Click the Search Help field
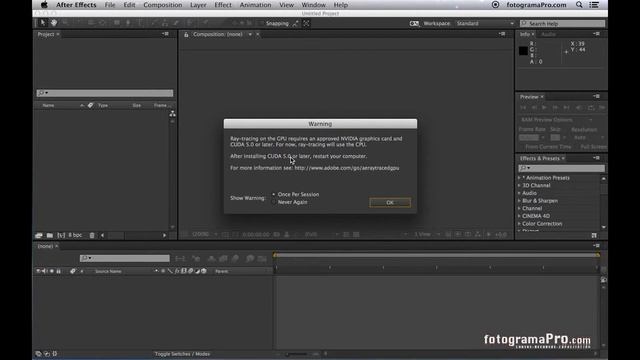This screenshot has height=360, width=640. click(x=562, y=24)
